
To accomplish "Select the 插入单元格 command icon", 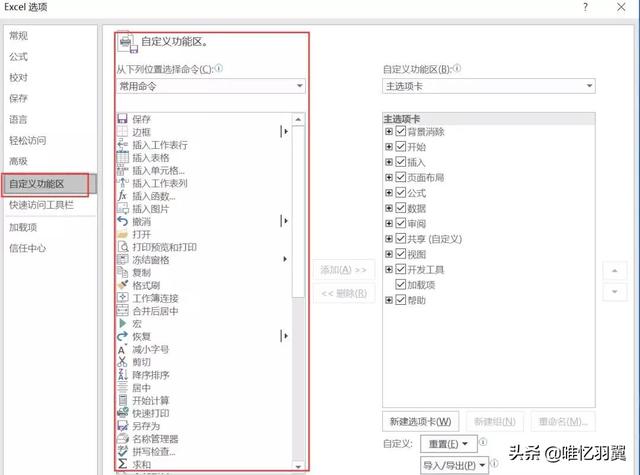I will [x=122, y=170].
